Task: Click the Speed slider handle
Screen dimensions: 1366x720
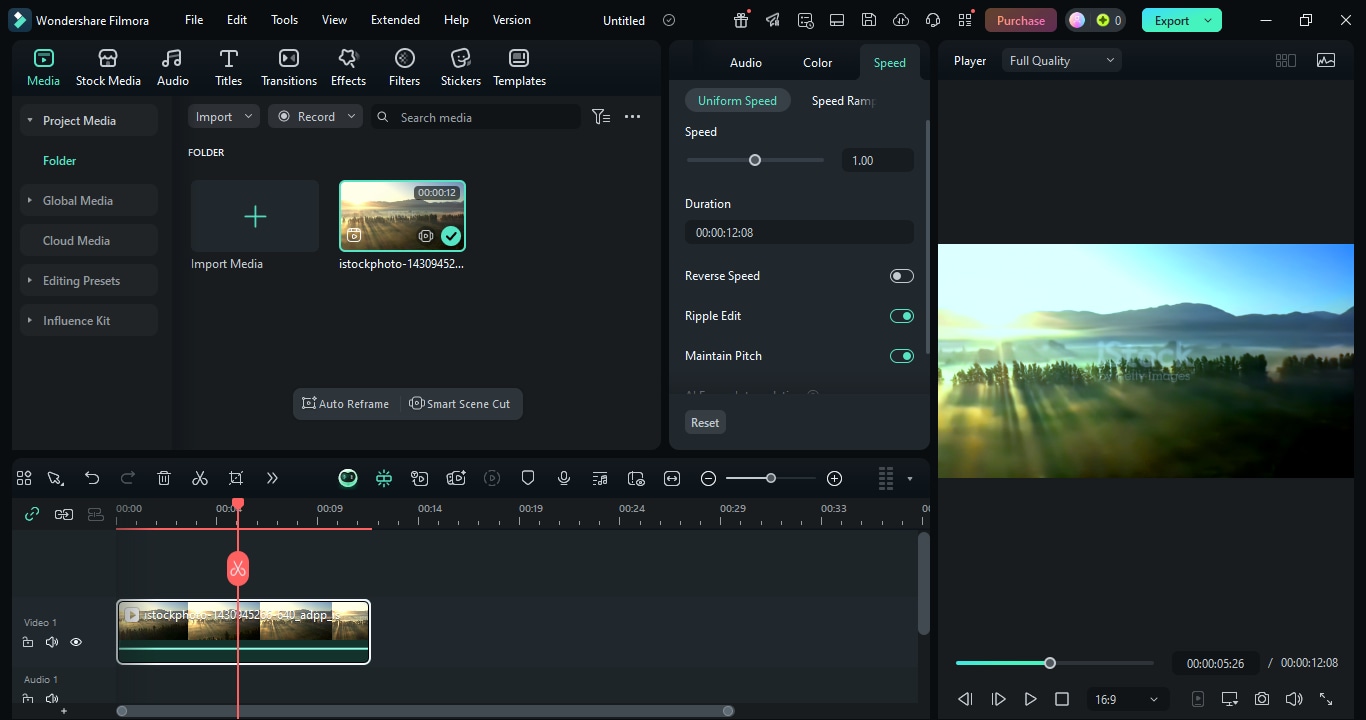Action: (755, 160)
